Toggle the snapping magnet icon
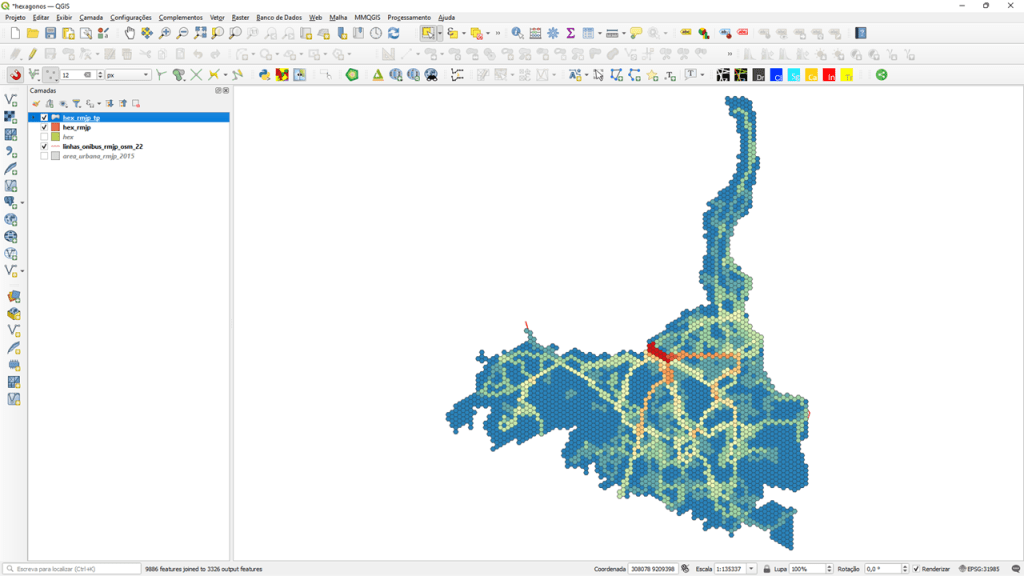The image size is (1024, 576). [15, 75]
